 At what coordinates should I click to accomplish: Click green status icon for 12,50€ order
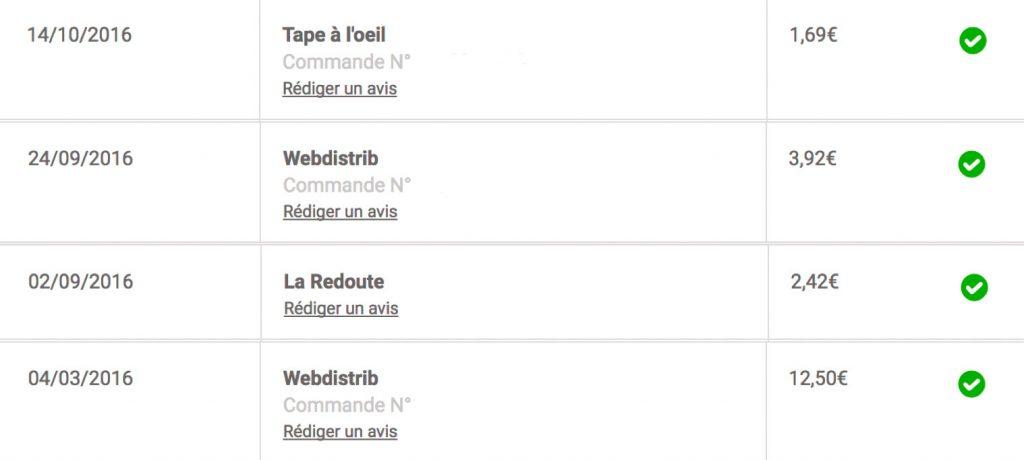(x=972, y=384)
